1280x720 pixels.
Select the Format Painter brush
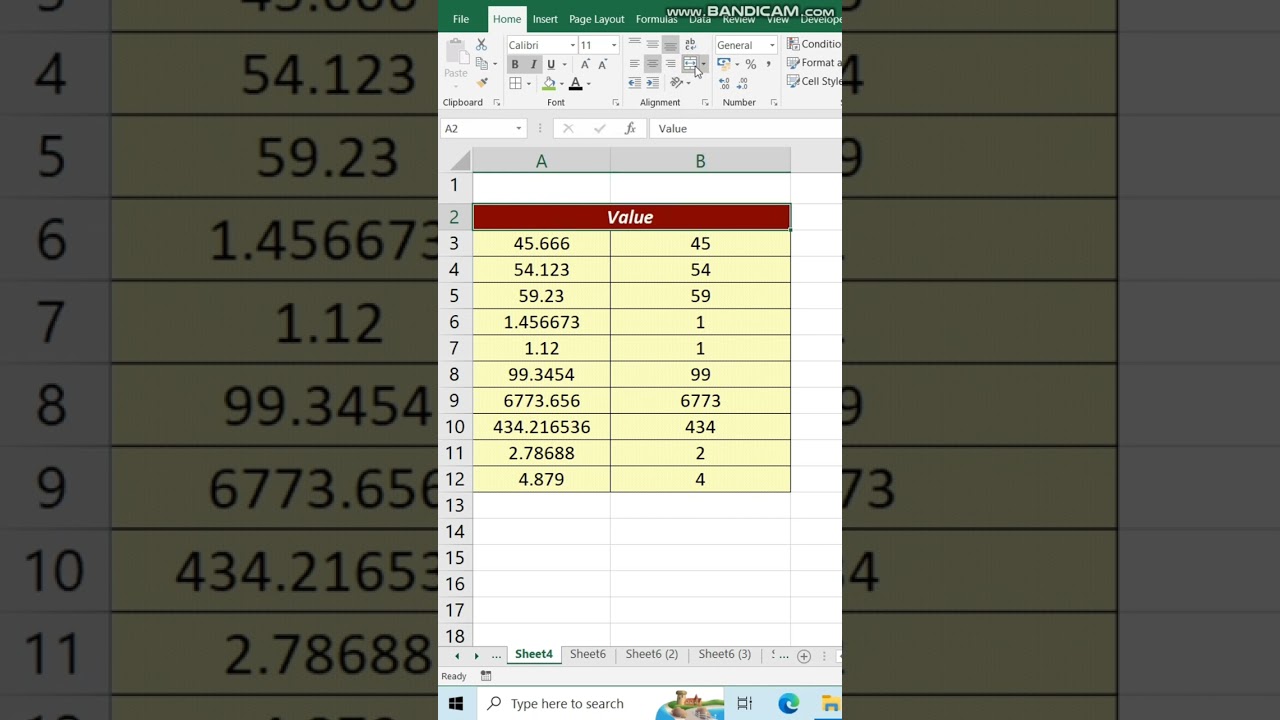(481, 82)
